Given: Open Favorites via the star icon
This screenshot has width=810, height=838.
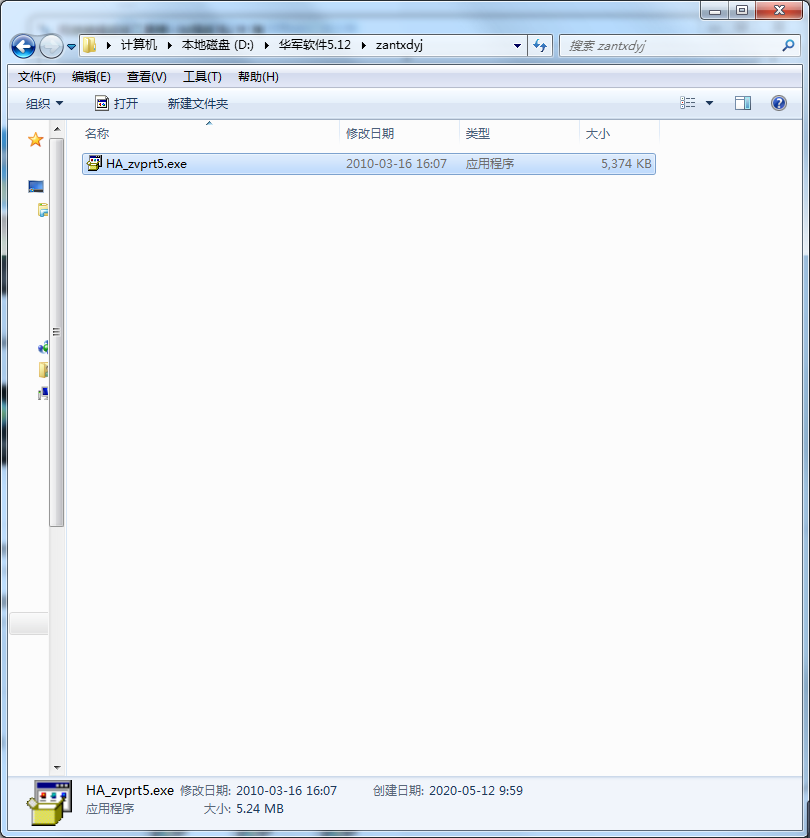Looking at the screenshot, I should click(36, 140).
